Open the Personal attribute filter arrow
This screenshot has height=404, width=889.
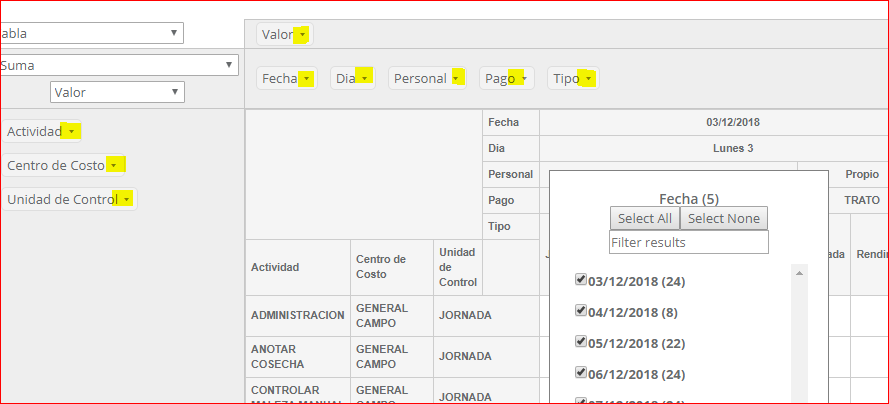coord(456,79)
